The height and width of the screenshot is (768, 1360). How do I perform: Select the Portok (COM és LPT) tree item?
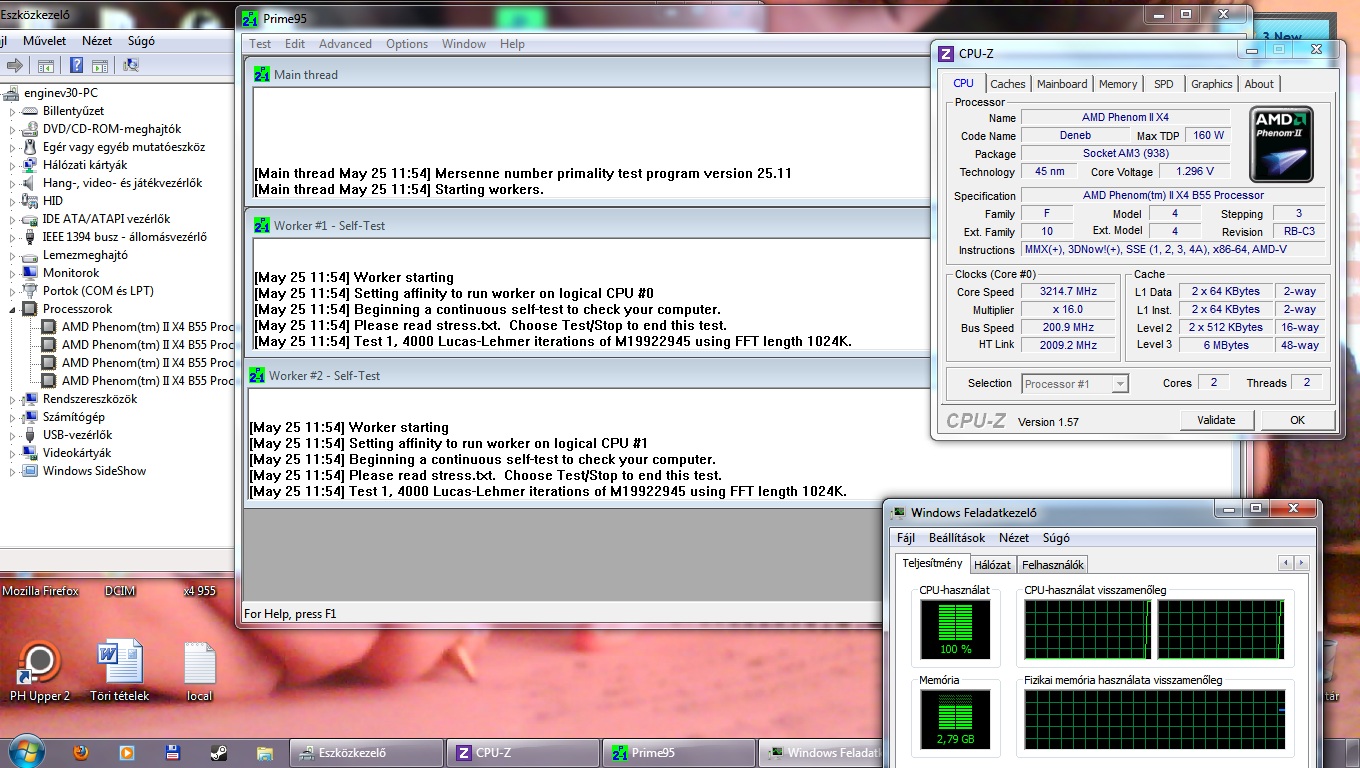(x=98, y=291)
